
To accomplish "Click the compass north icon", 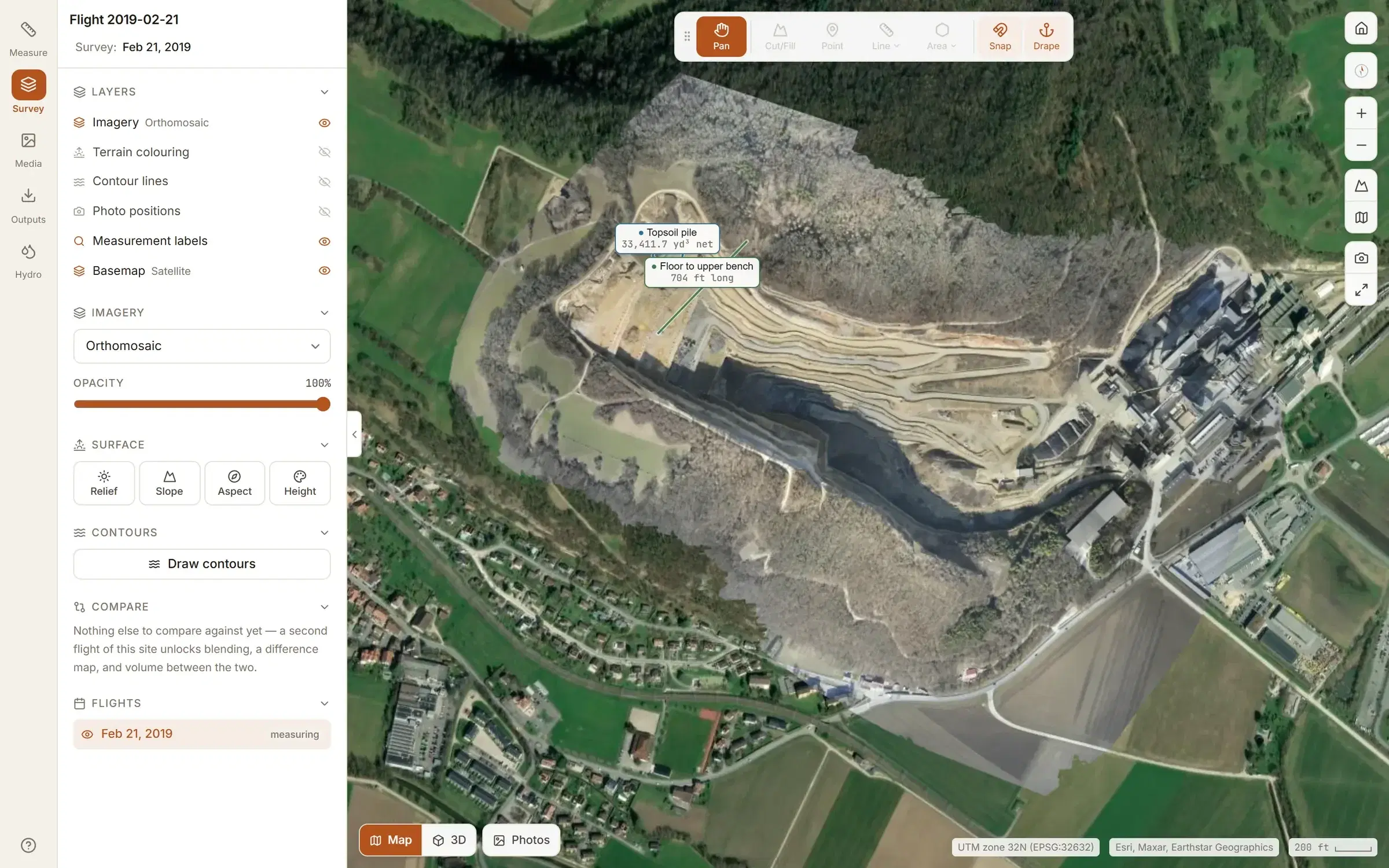I will point(1361,71).
